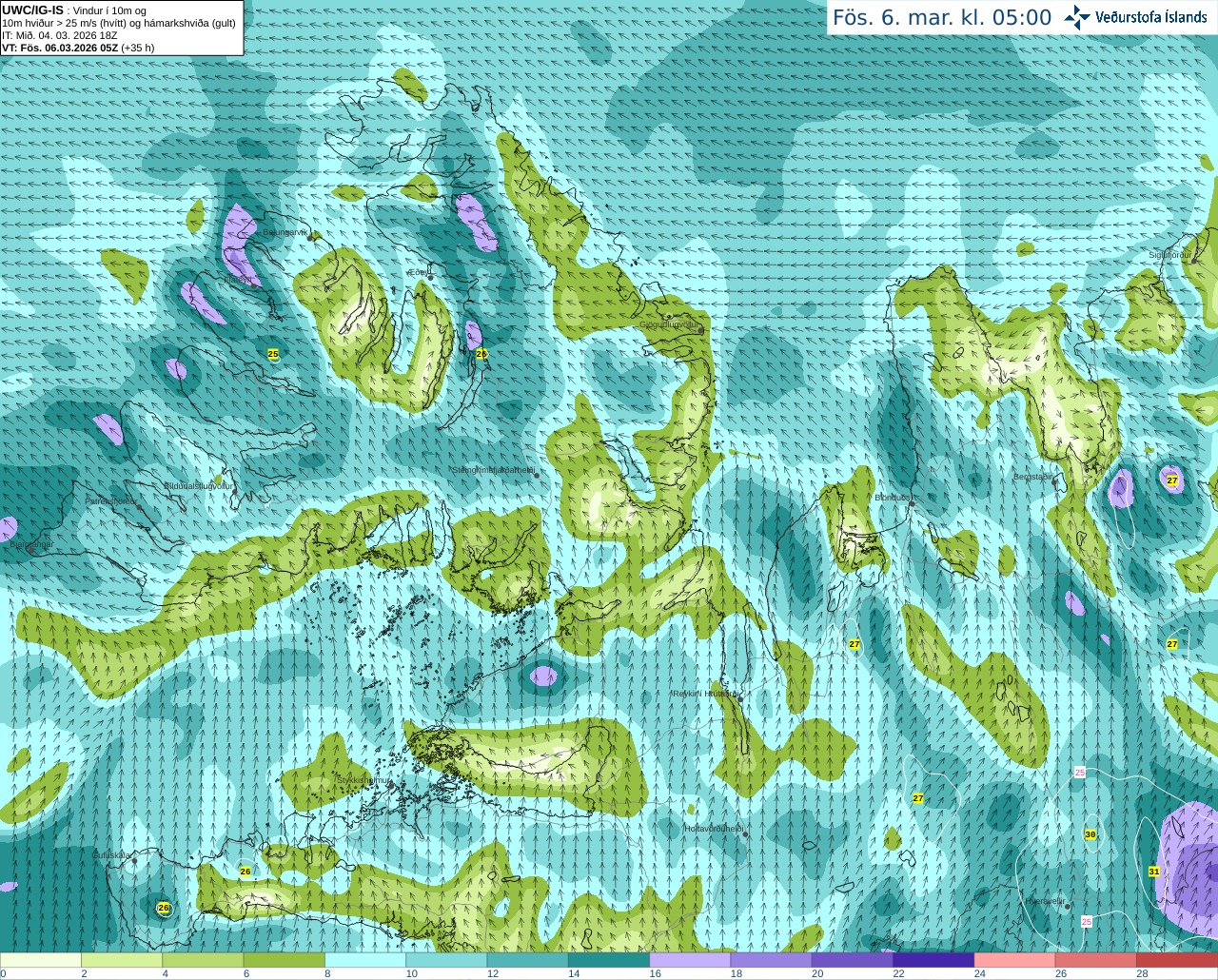Viewport: 1218px width, 980px height.
Task: Click the Gufuskálar station label
Action: point(111,855)
